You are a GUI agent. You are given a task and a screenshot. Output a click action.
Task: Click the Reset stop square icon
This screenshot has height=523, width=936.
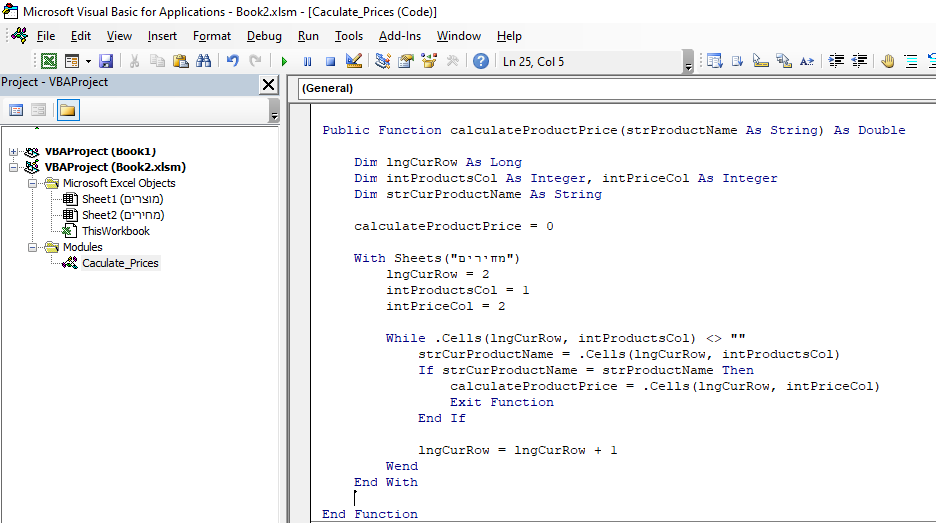tap(329, 61)
